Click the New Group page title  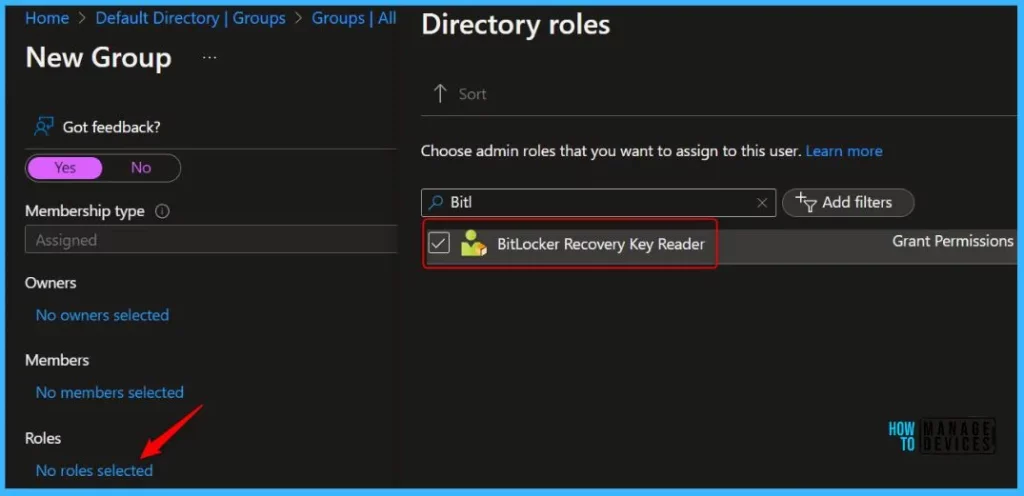tap(98, 57)
